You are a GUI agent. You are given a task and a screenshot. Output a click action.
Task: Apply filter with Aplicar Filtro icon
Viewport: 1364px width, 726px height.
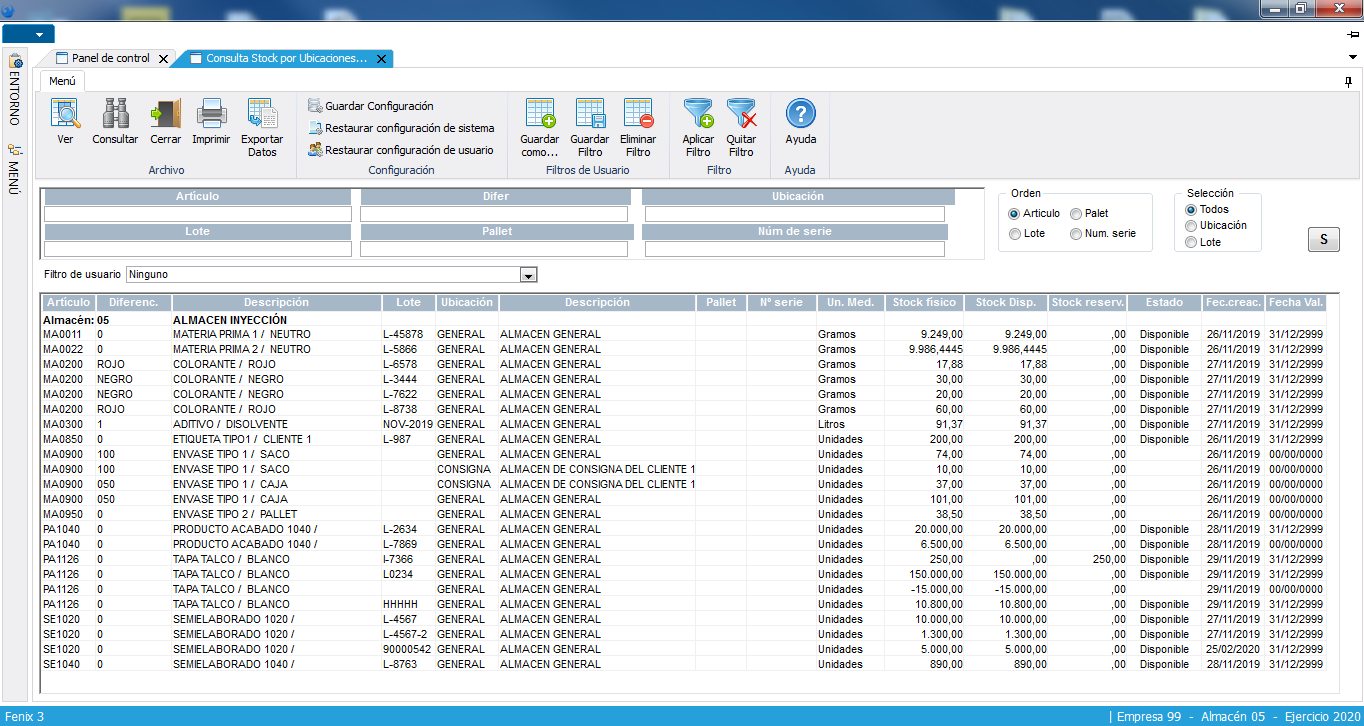coord(698,115)
